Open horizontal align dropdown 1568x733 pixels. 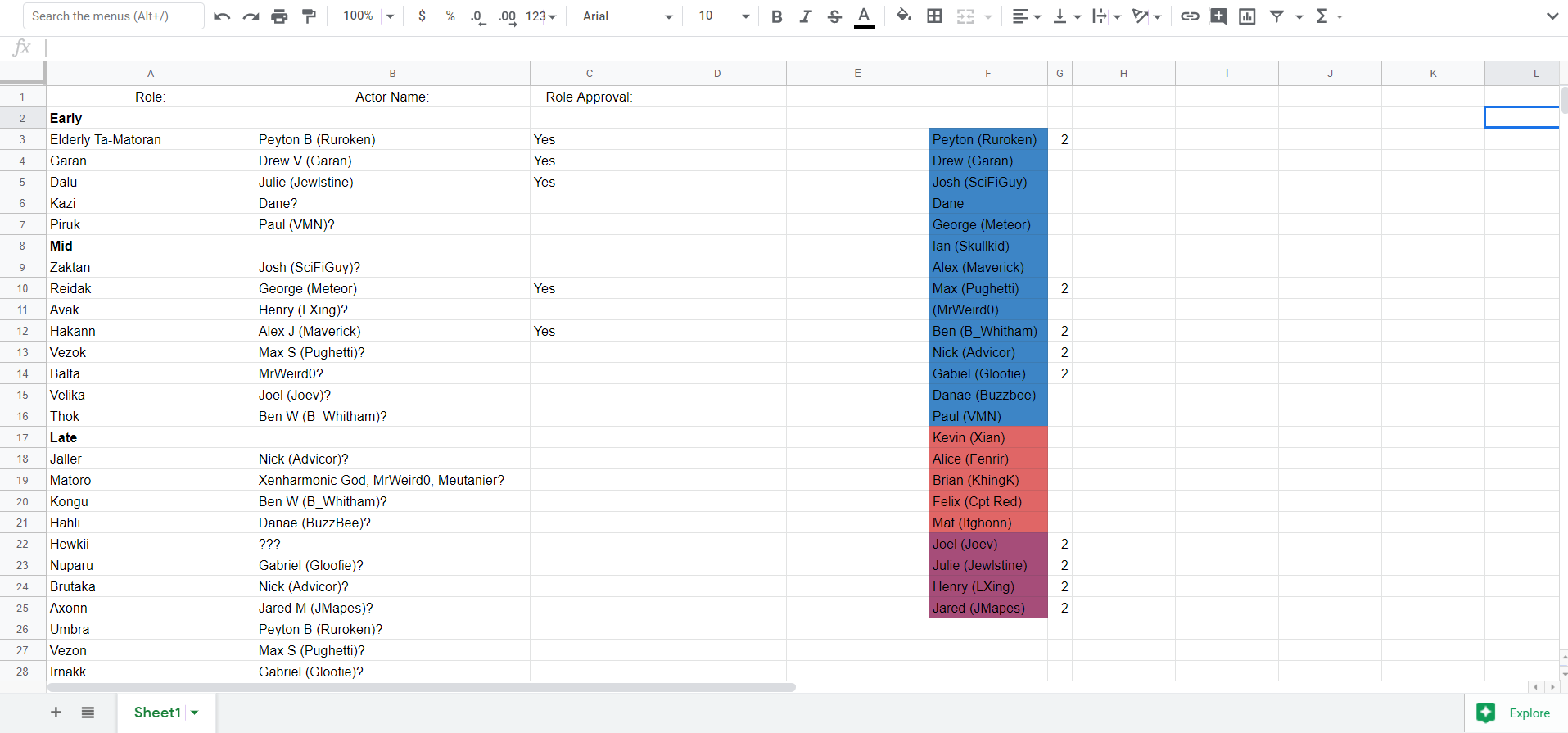click(1026, 16)
